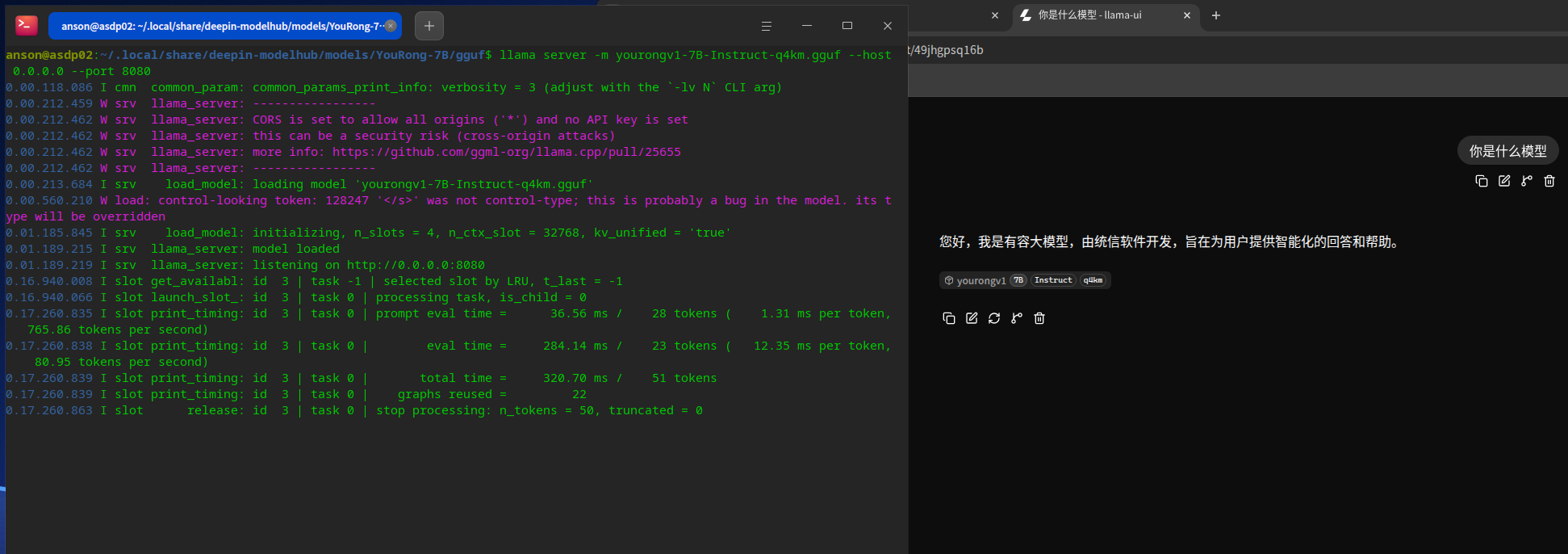
Task: Add a new terminal tab with plus button
Action: (x=429, y=26)
